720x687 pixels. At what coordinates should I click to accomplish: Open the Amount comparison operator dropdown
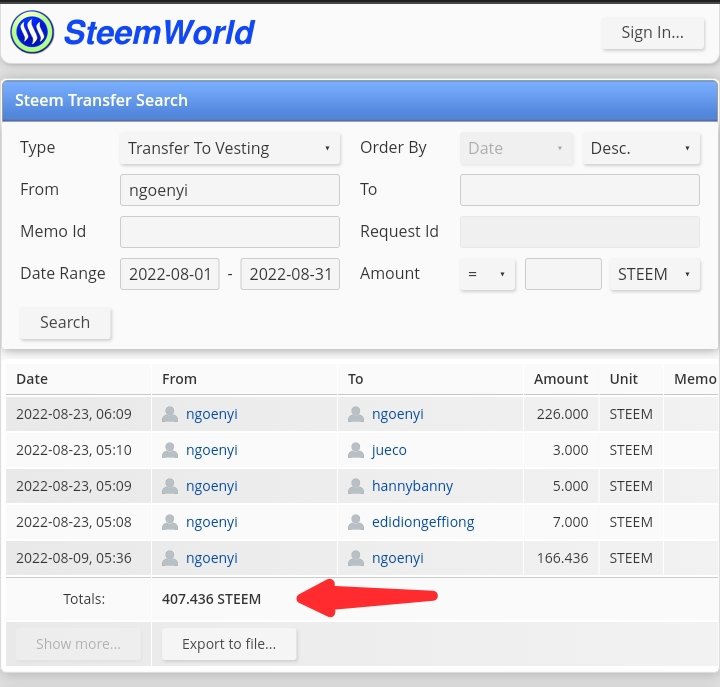coord(488,274)
